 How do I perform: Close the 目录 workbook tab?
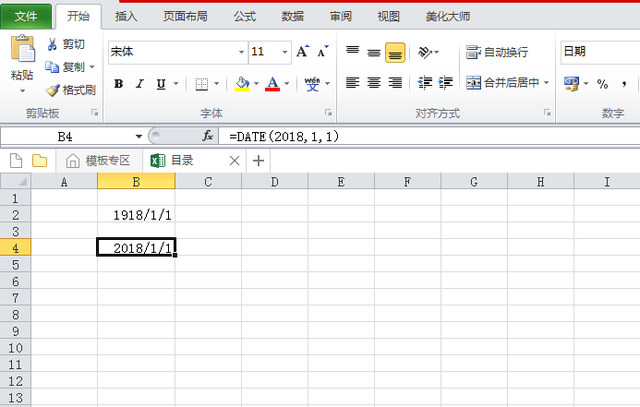(x=234, y=160)
